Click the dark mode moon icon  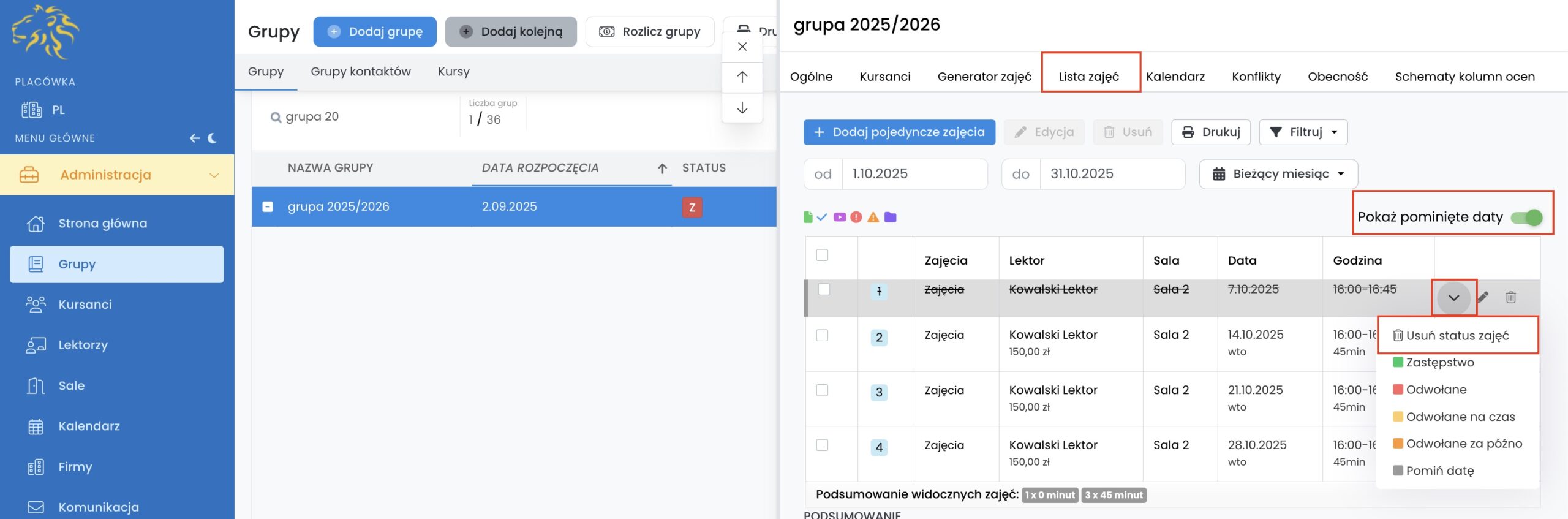(x=213, y=138)
